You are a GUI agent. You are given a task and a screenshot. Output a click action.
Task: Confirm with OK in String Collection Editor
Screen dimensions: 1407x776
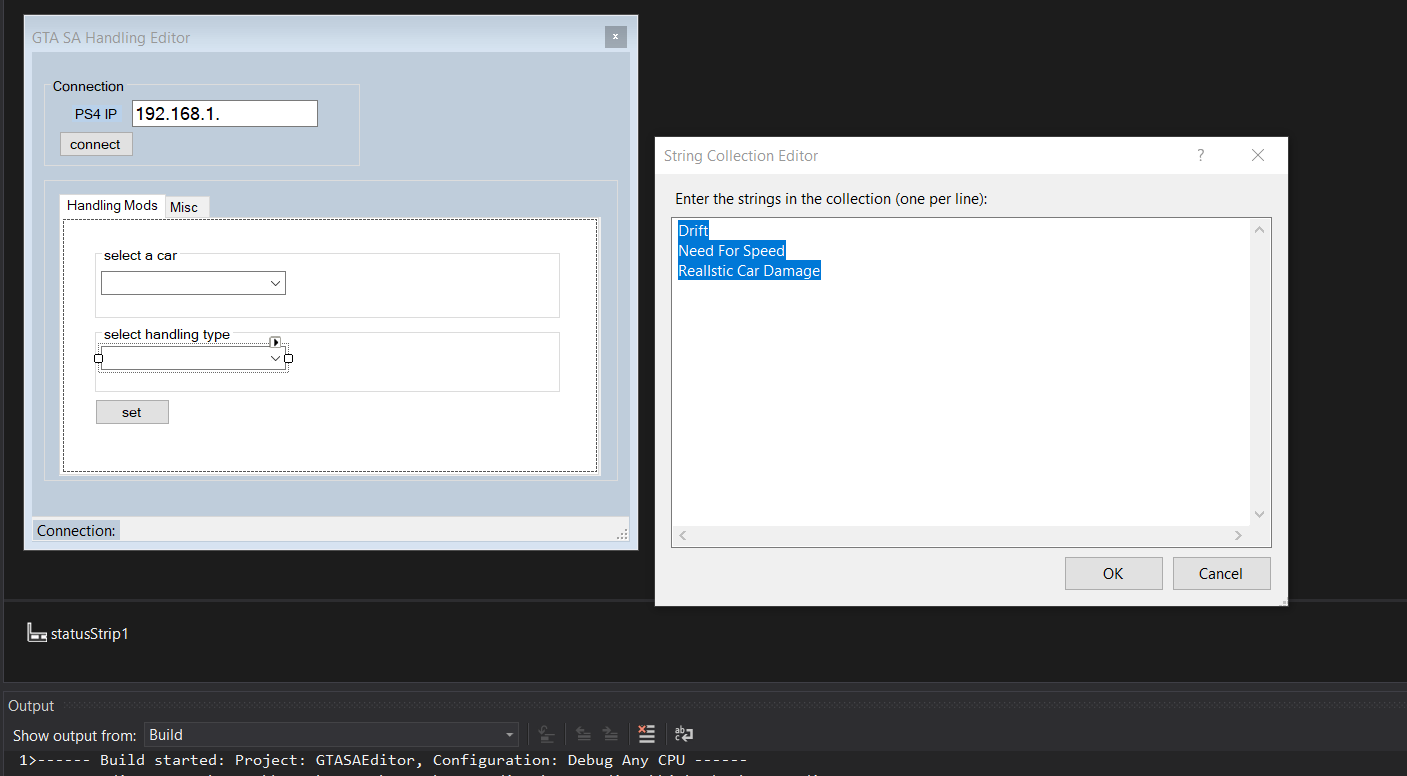click(1113, 572)
